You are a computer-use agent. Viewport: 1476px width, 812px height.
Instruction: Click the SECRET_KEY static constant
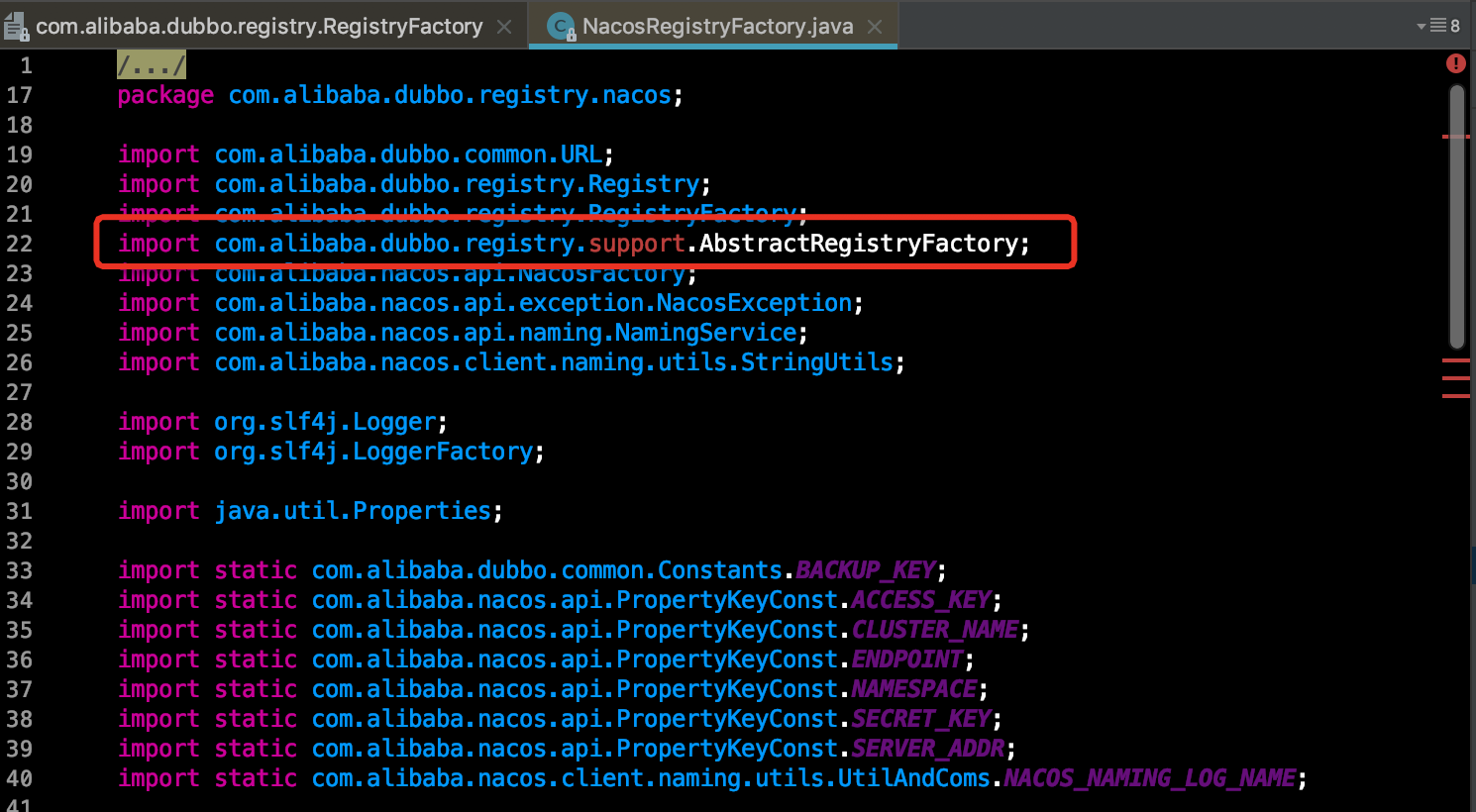click(x=921, y=719)
